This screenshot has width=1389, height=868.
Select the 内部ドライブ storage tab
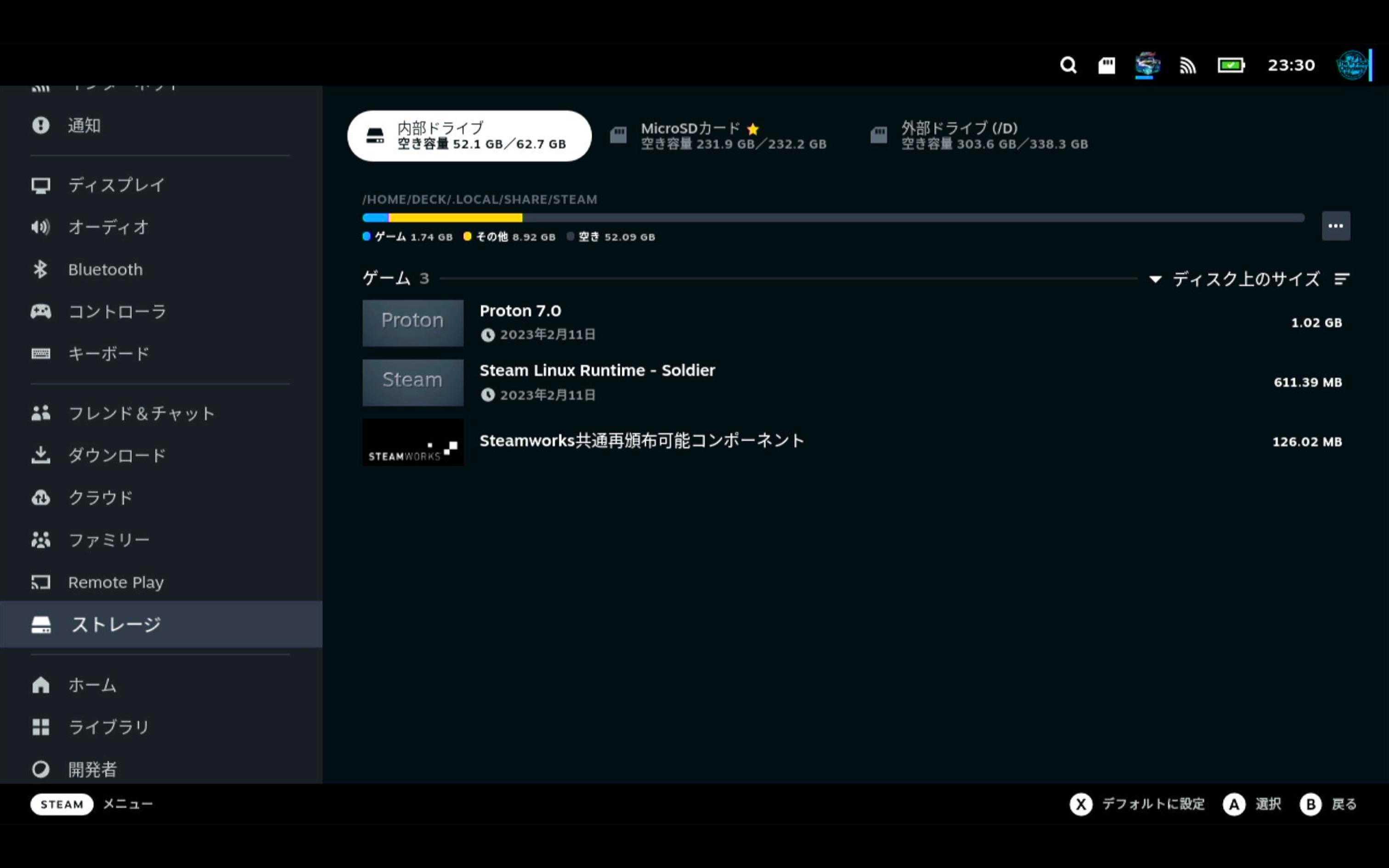(469, 136)
